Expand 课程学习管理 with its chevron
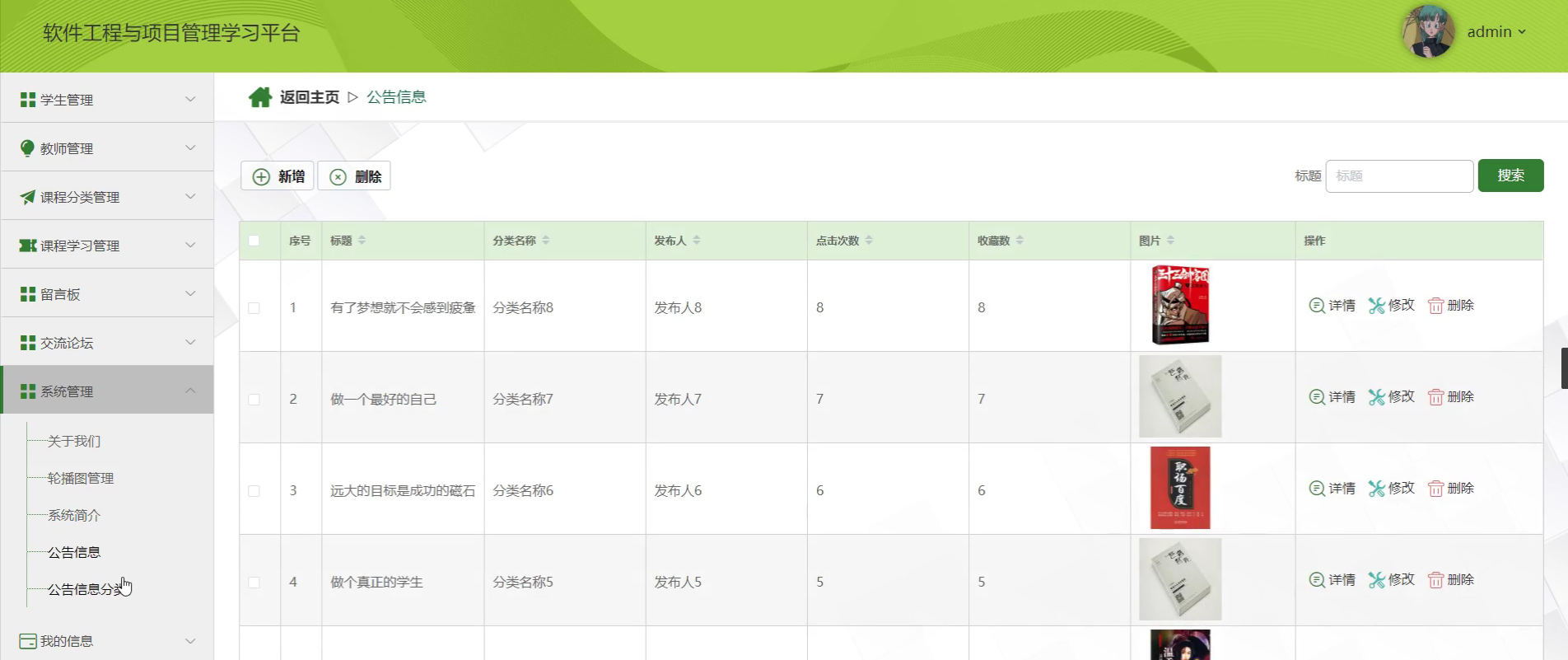The image size is (1568, 660). pos(190,245)
